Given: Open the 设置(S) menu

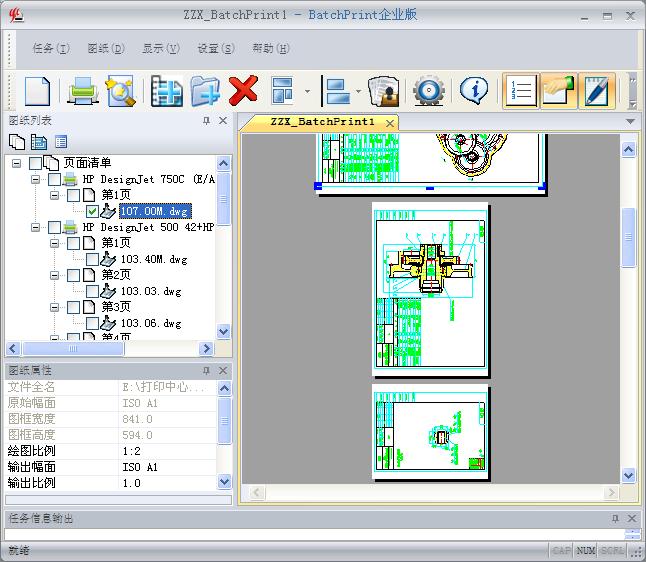Looking at the screenshot, I should 216,49.
